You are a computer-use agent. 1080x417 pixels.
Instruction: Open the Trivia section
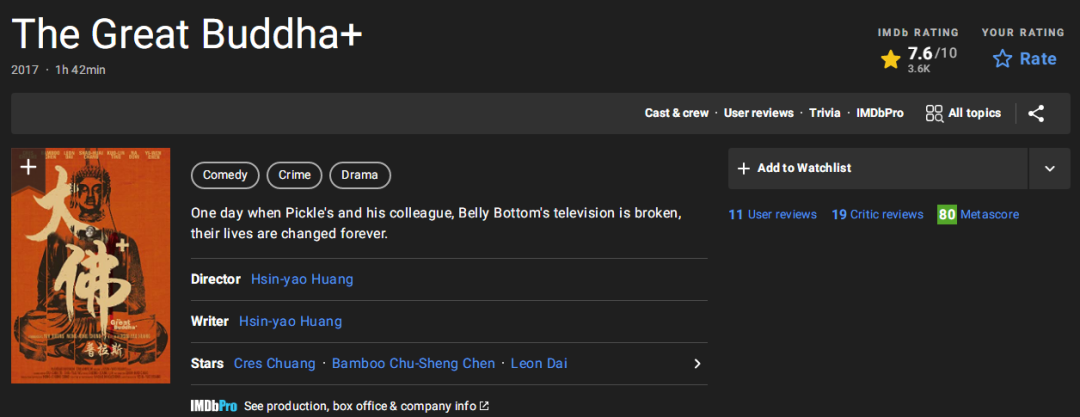click(x=825, y=113)
